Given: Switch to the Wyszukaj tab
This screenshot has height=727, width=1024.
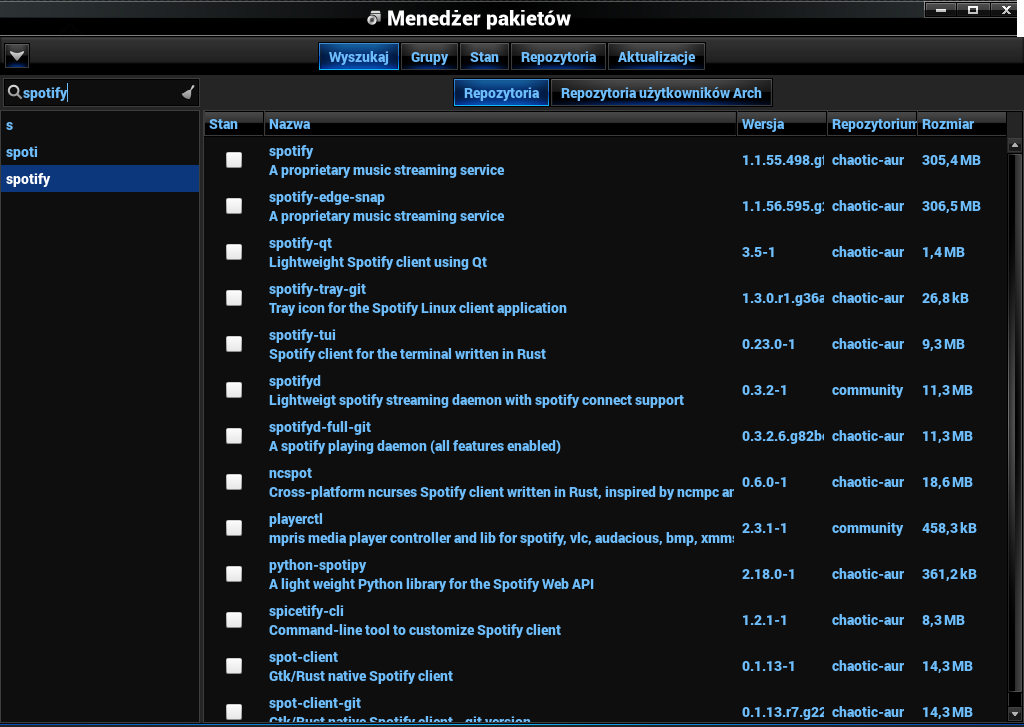Looking at the screenshot, I should point(359,57).
